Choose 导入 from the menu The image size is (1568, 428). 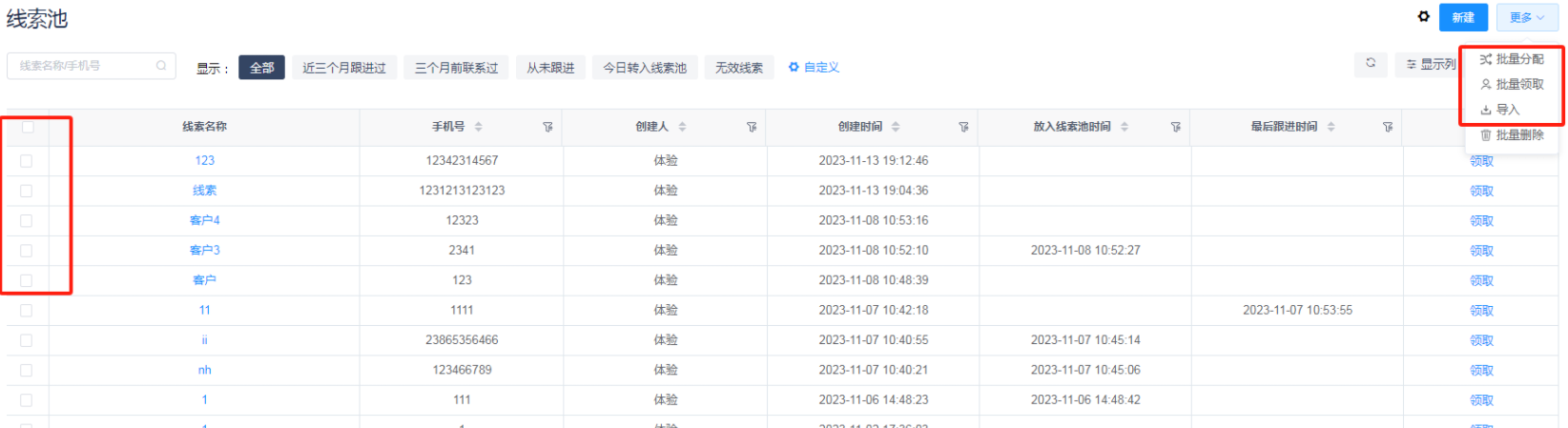tap(1500, 110)
